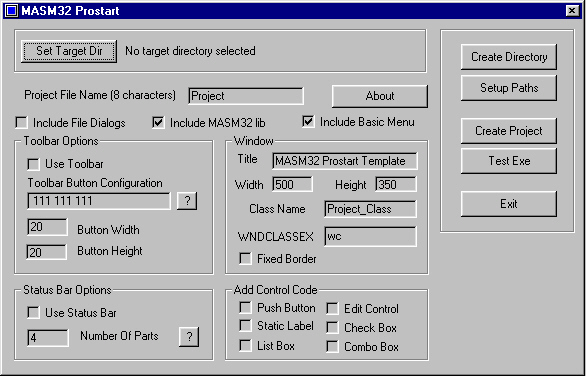This screenshot has height=376, width=586.
Task: Click Create Project button
Action: [x=509, y=131]
